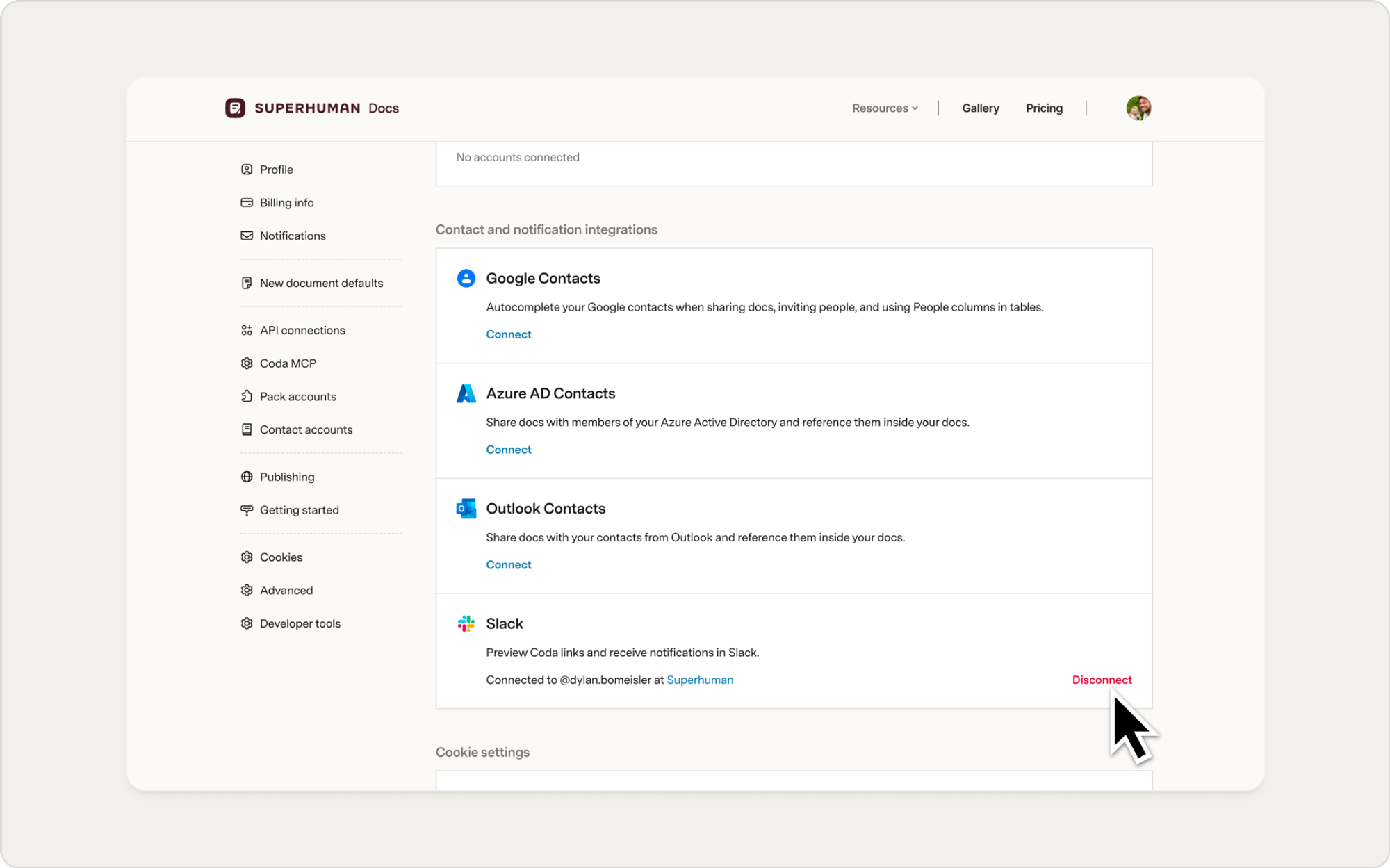This screenshot has height=868, width=1390.
Task: Click the Notifications envelope icon
Action: point(247,236)
